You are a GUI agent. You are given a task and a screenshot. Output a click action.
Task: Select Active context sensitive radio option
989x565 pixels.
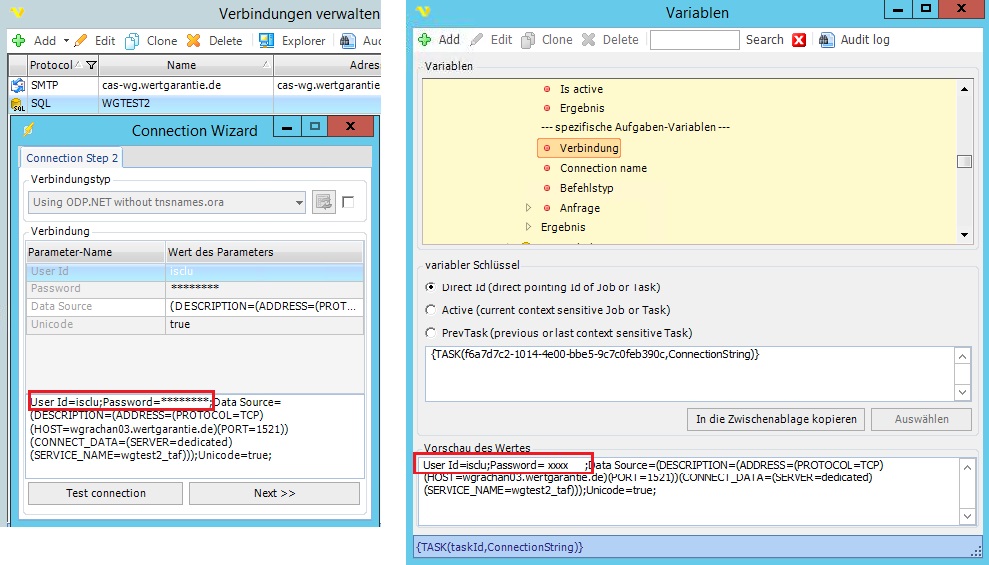point(431,310)
